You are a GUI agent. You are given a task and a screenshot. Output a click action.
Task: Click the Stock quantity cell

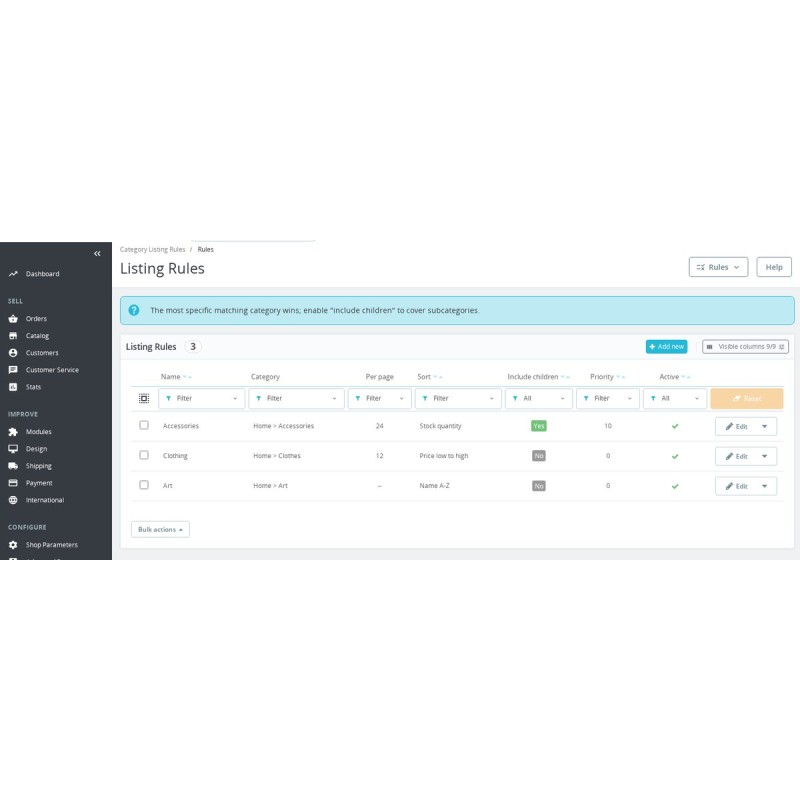coord(440,426)
